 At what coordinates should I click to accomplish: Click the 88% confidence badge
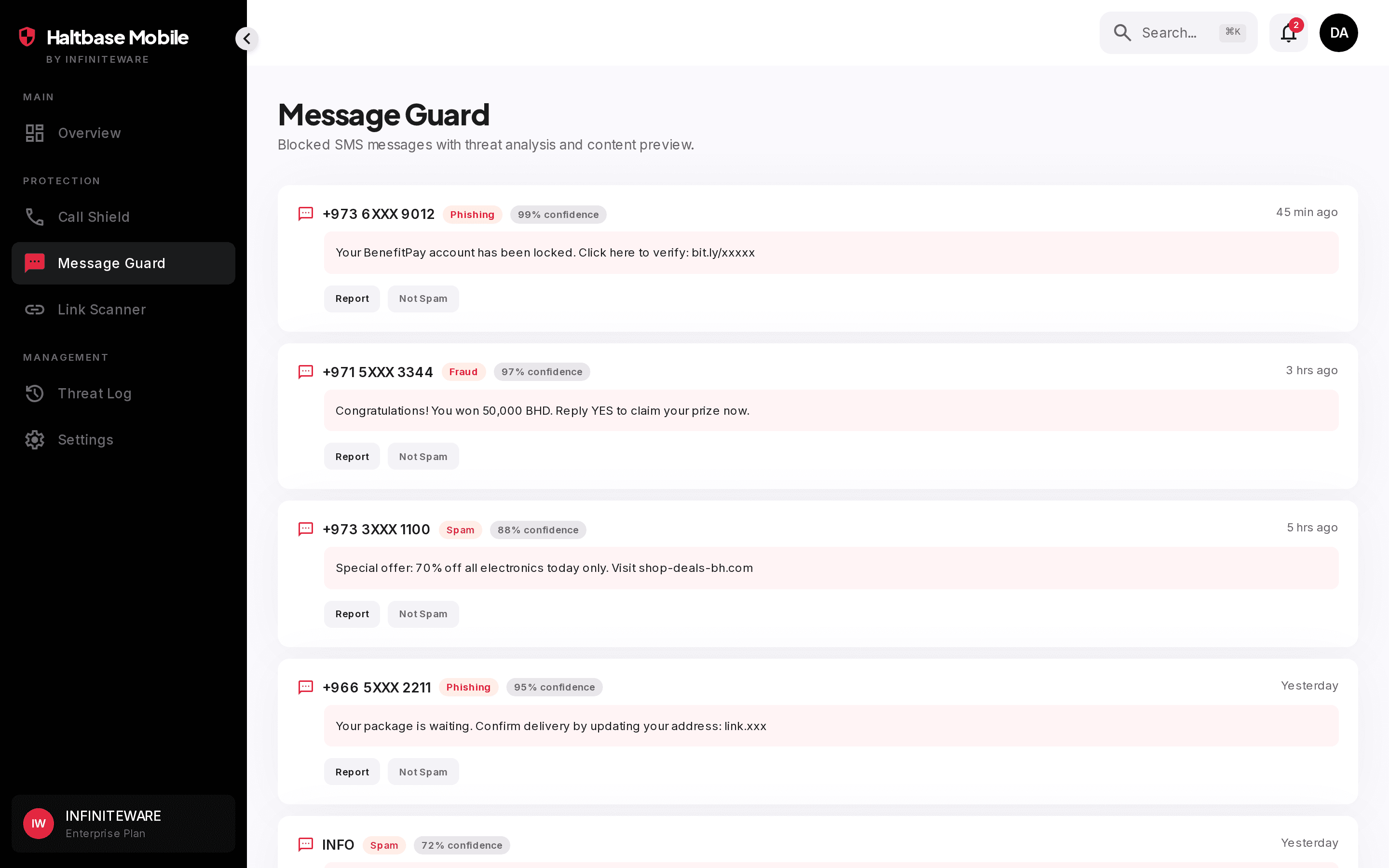point(538,530)
